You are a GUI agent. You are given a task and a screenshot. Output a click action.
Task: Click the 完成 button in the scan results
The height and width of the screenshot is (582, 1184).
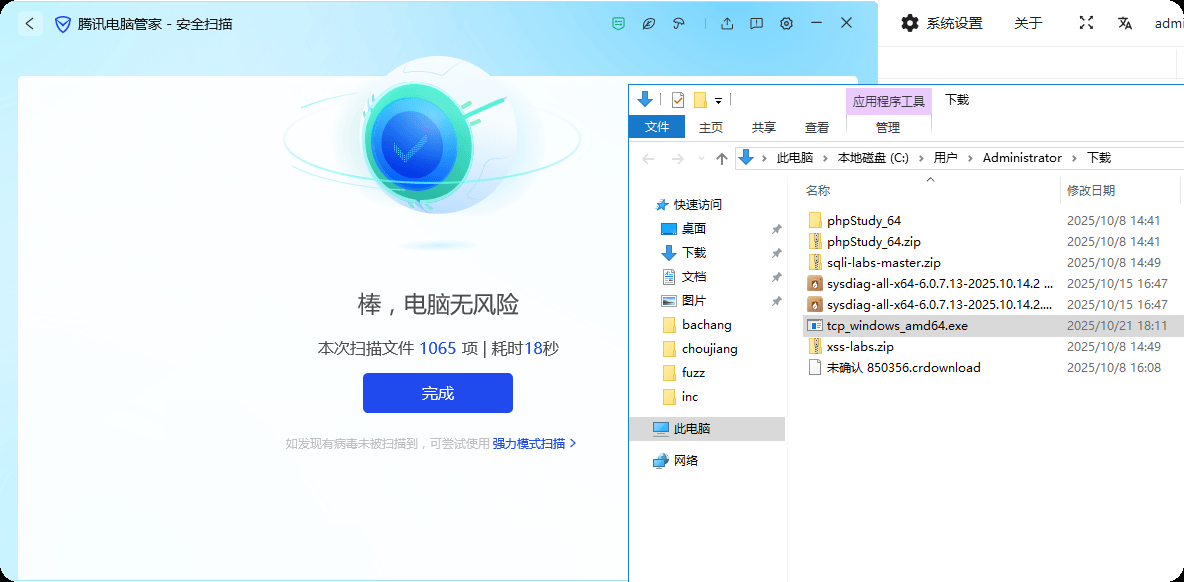(x=437, y=392)
